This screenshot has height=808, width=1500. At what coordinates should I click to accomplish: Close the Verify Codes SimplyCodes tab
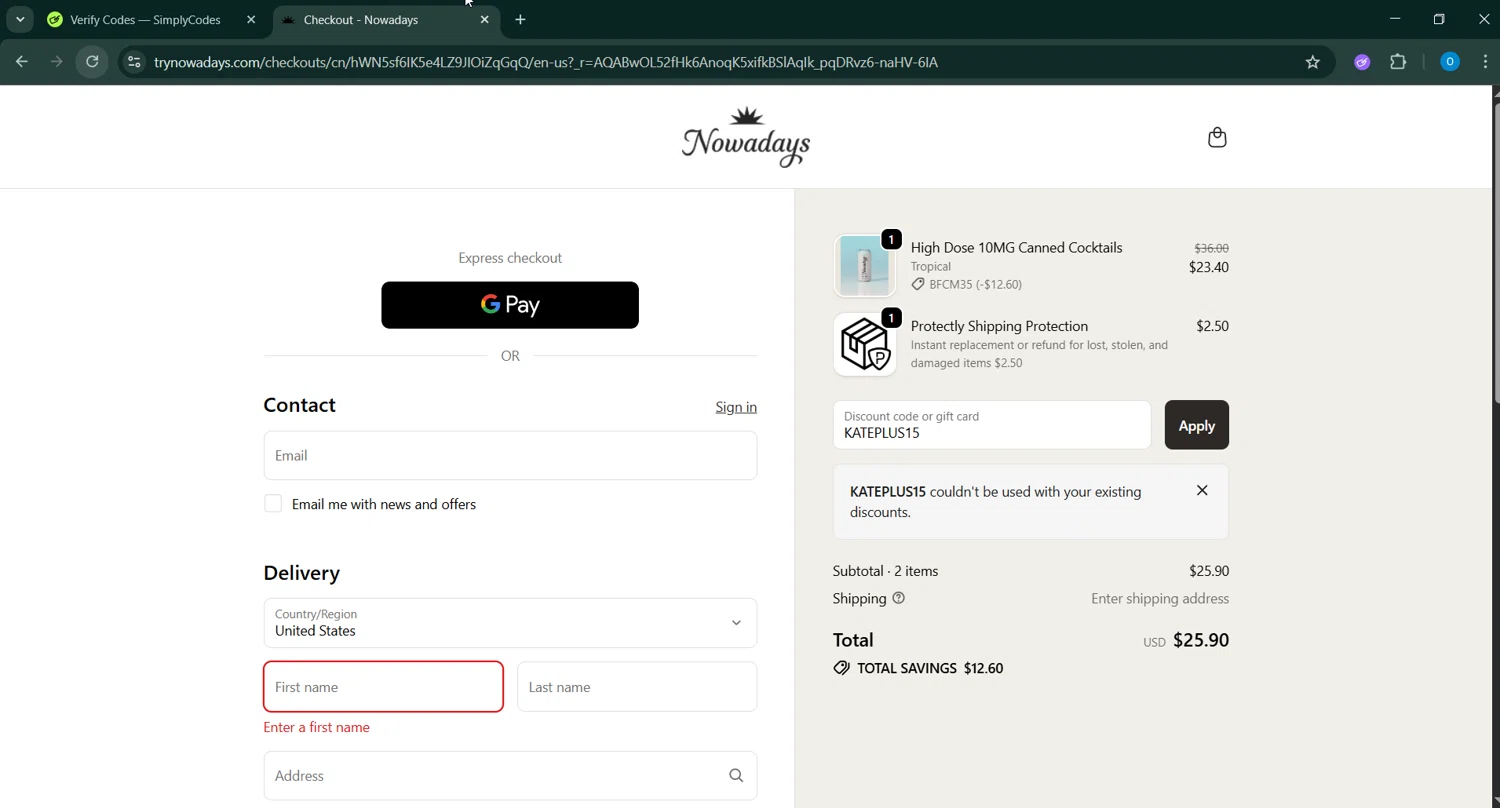click(251, 19)
